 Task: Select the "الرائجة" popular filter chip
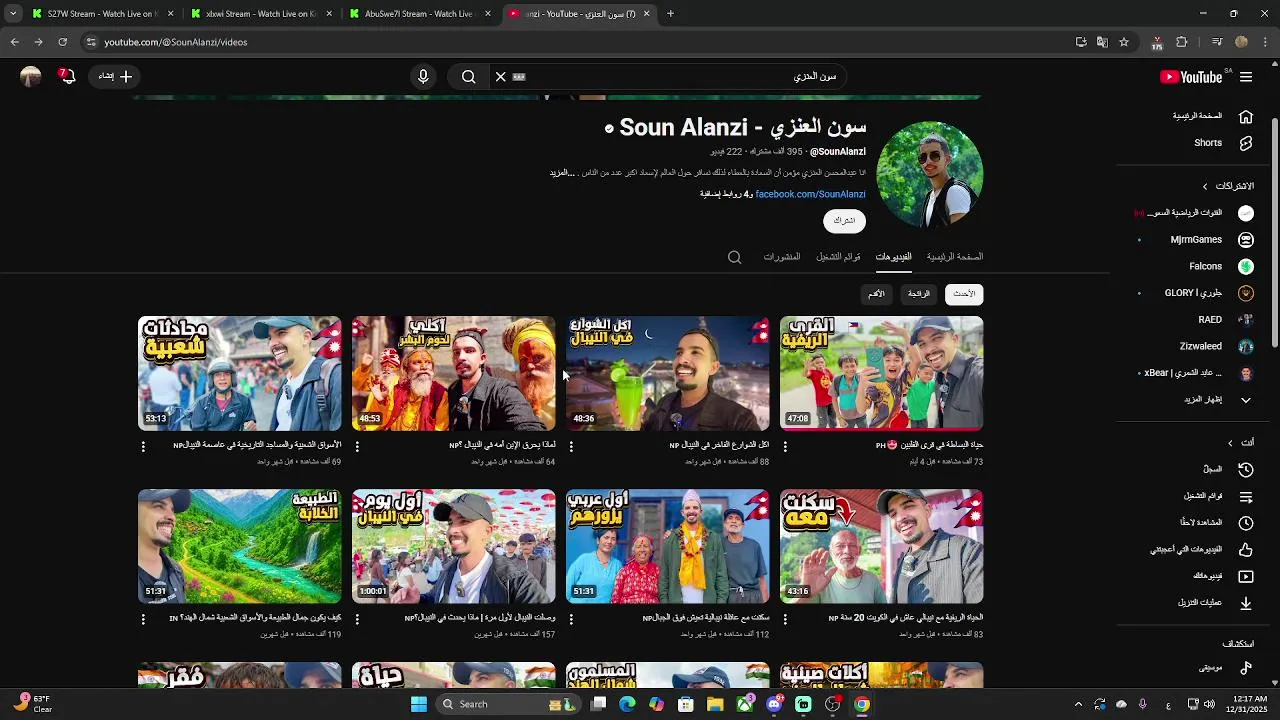(918, 294)
